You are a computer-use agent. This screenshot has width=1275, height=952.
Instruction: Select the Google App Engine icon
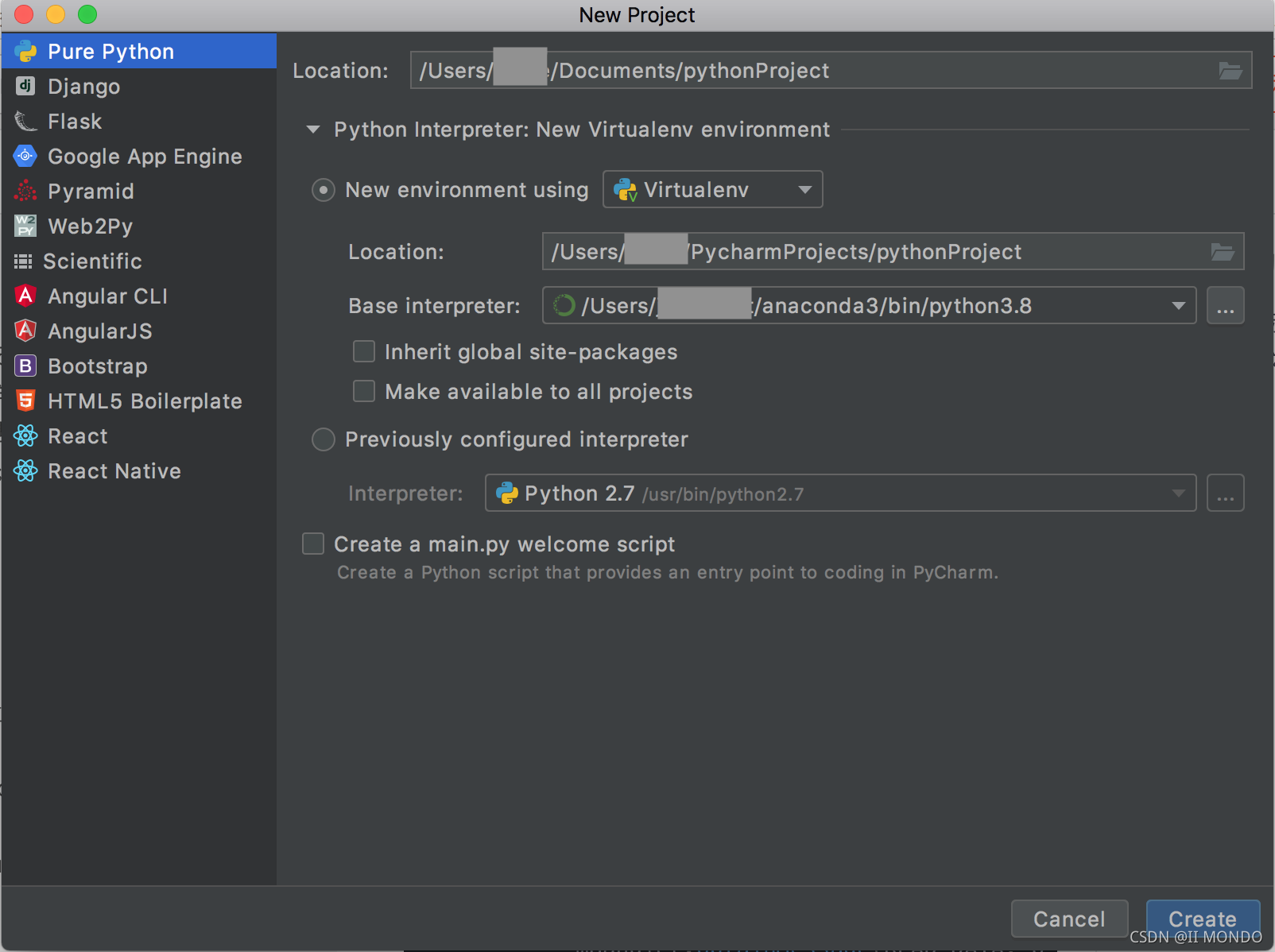[25, 156]
